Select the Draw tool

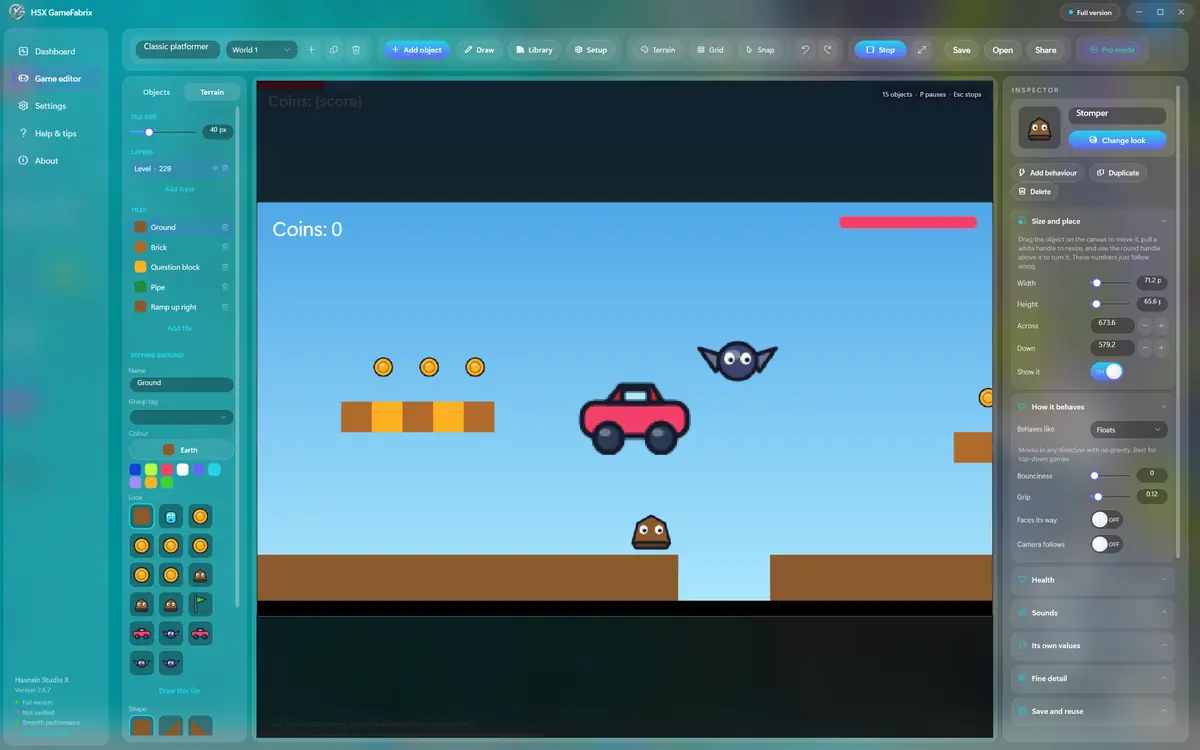(x=479, y=49)
